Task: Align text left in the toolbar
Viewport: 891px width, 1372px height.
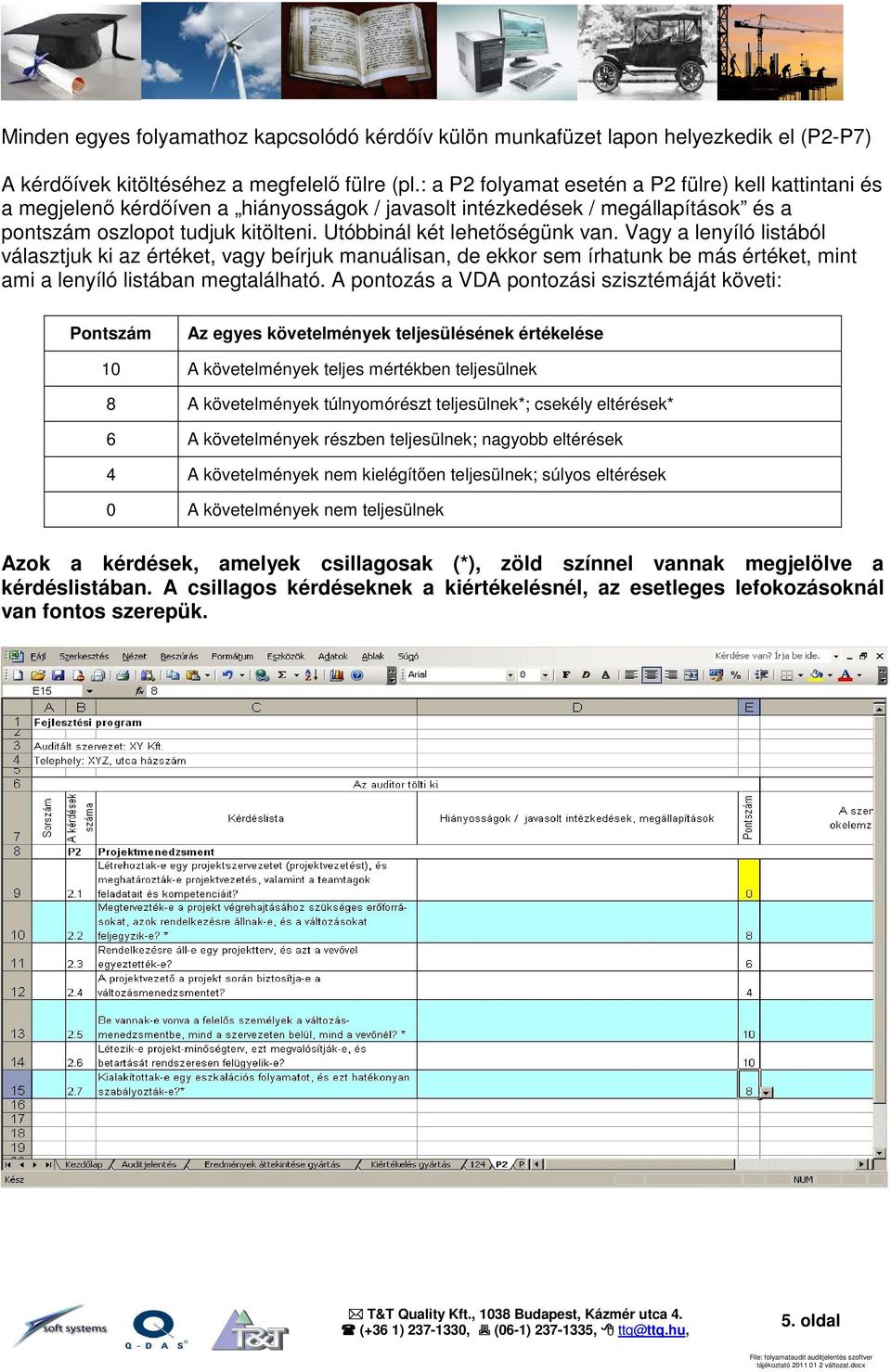Action: point(631,675)
